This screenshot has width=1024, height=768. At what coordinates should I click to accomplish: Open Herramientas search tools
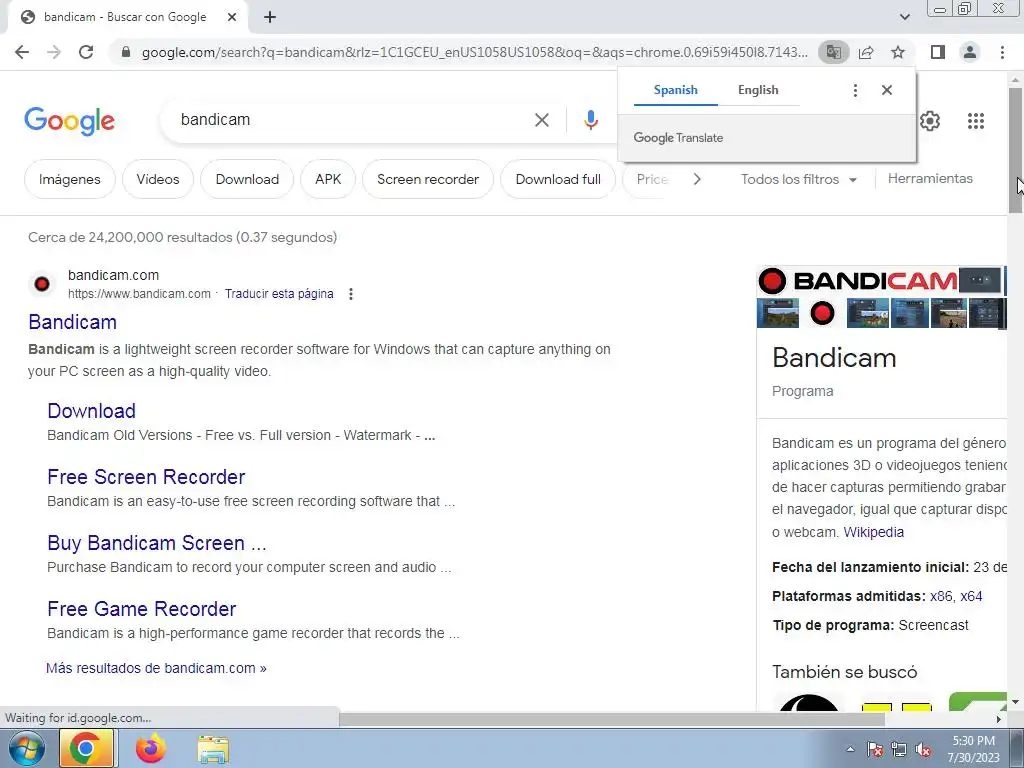click(930, 178)
